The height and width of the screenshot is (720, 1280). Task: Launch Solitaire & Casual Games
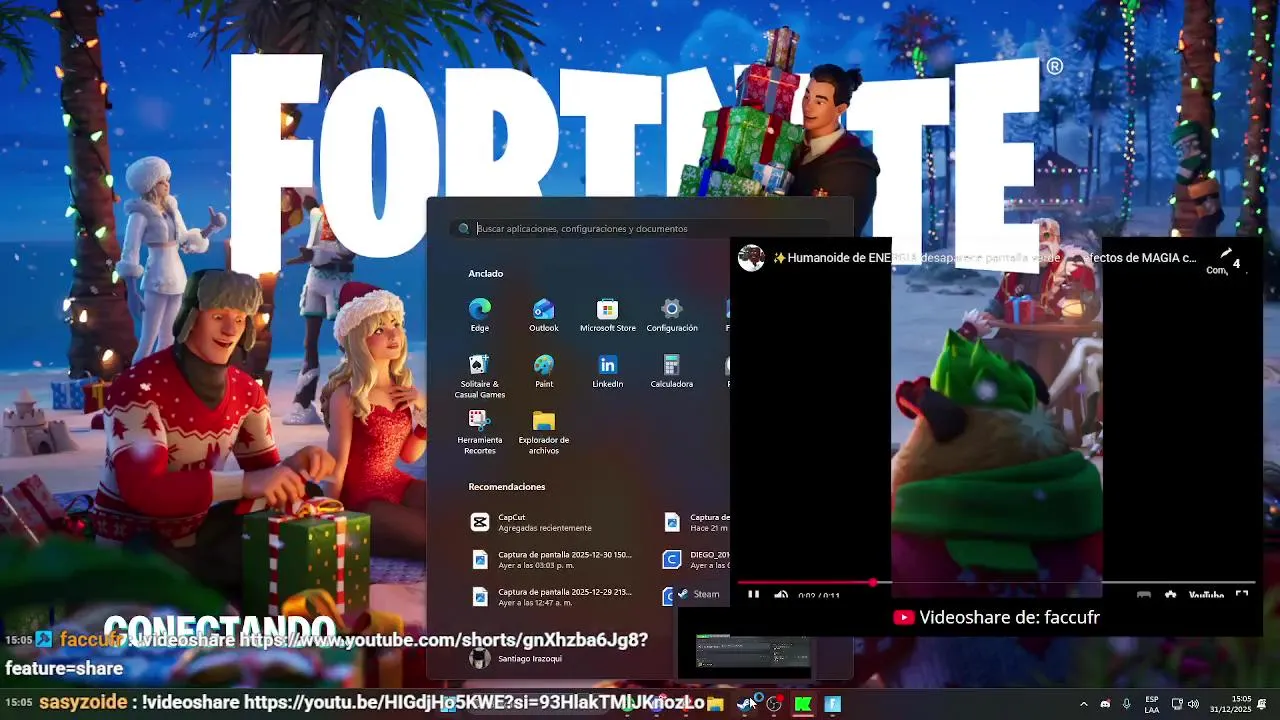480,376
